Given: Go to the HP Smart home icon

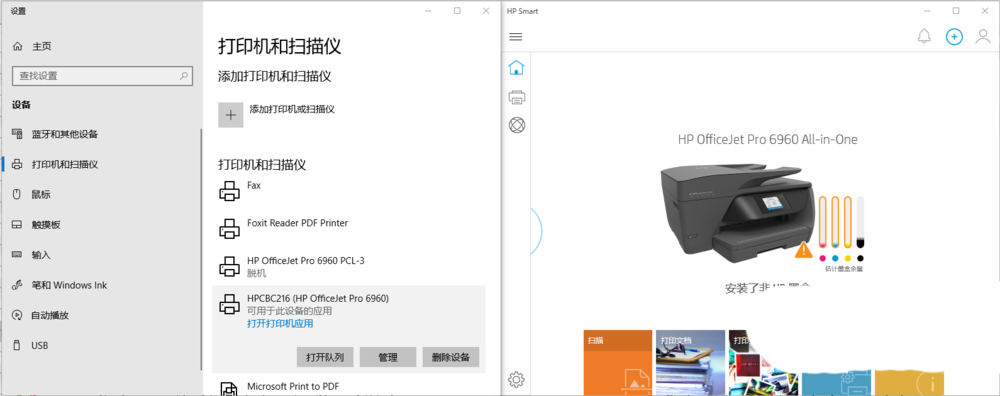Looking at the screenshot, I should (516, 67).
